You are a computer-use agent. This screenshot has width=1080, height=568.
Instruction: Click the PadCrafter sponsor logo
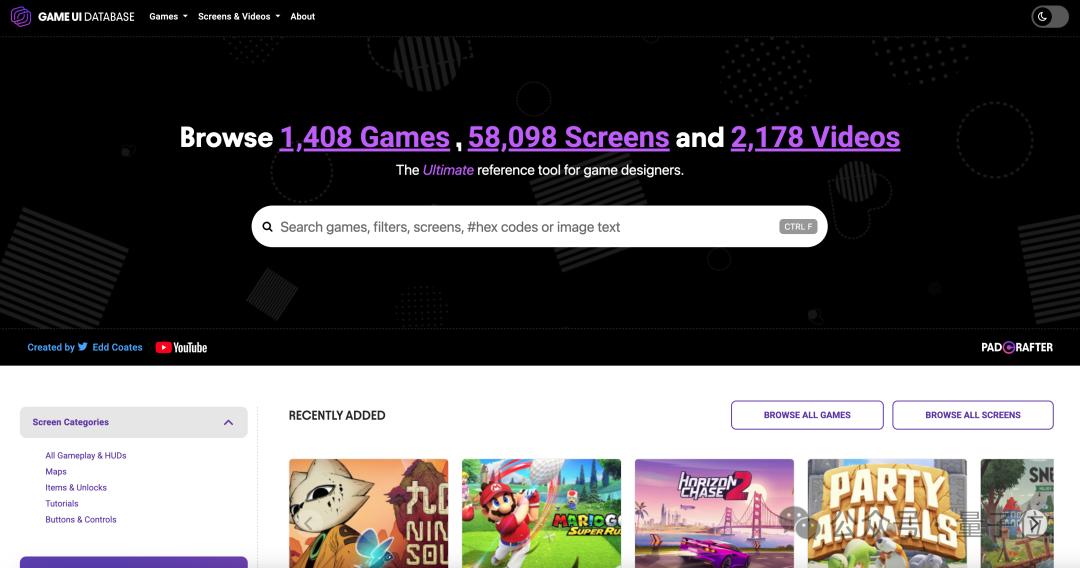point(1017,347)
